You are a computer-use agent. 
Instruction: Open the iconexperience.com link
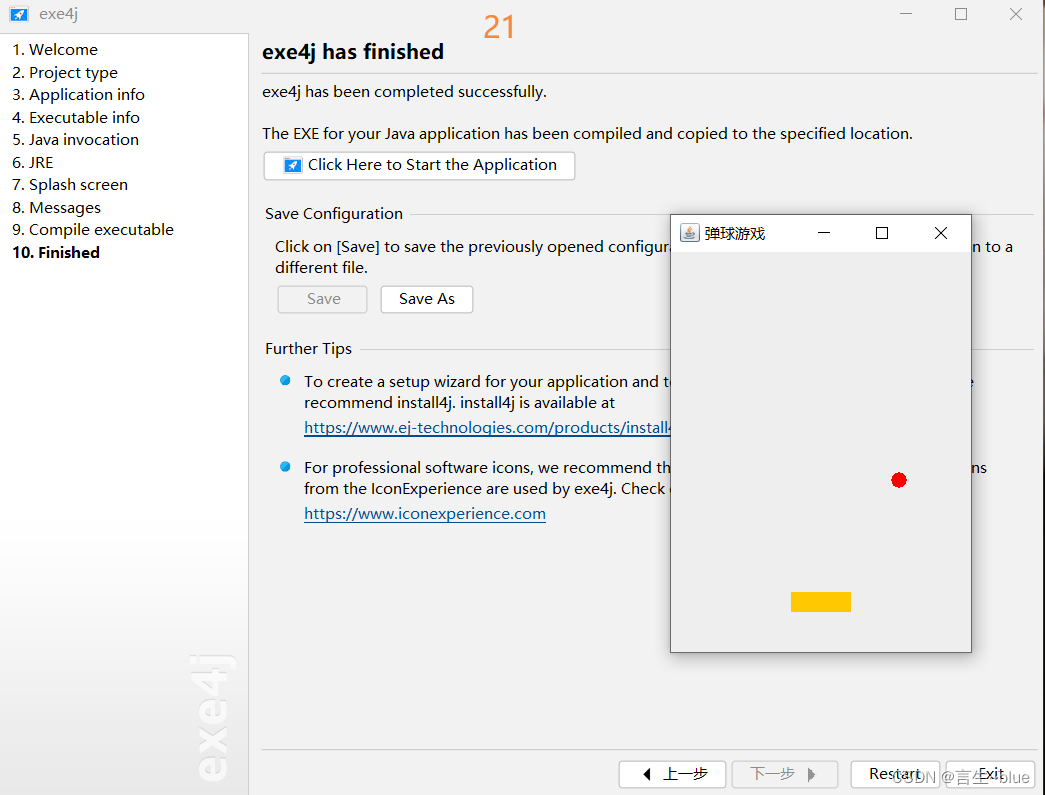point(425,514)
